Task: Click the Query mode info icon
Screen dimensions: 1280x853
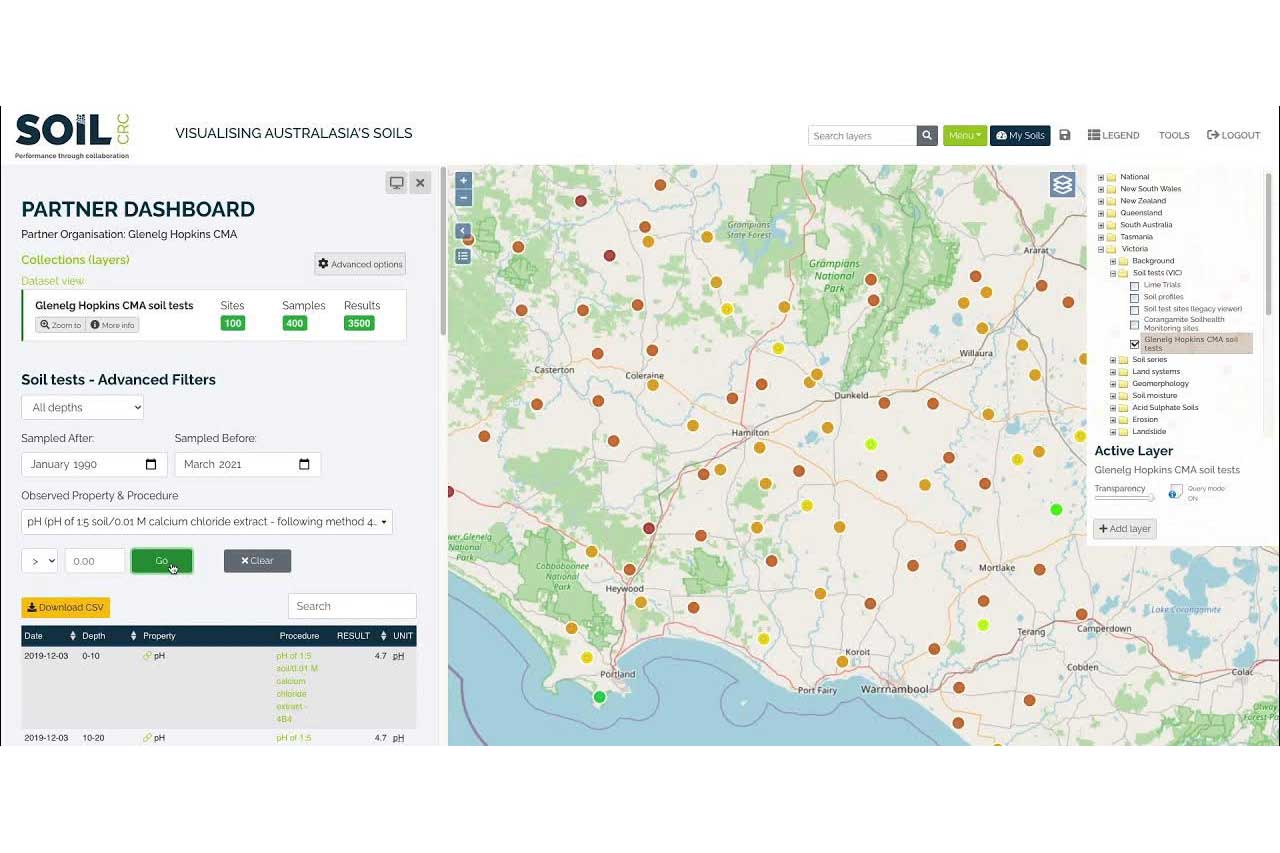Action: [x=1176, y=491]
